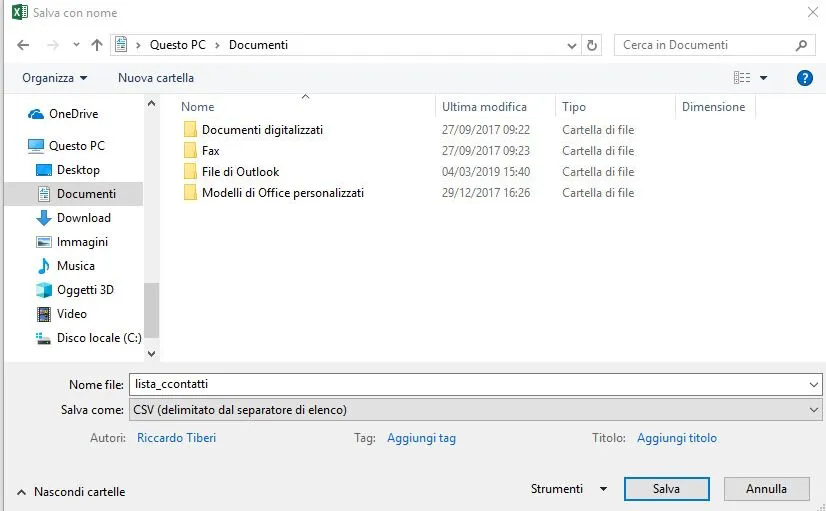The height and width of the screenshot is (511, 826).
Task: Select Documenti in the address path
Action: tap(258, 45)
